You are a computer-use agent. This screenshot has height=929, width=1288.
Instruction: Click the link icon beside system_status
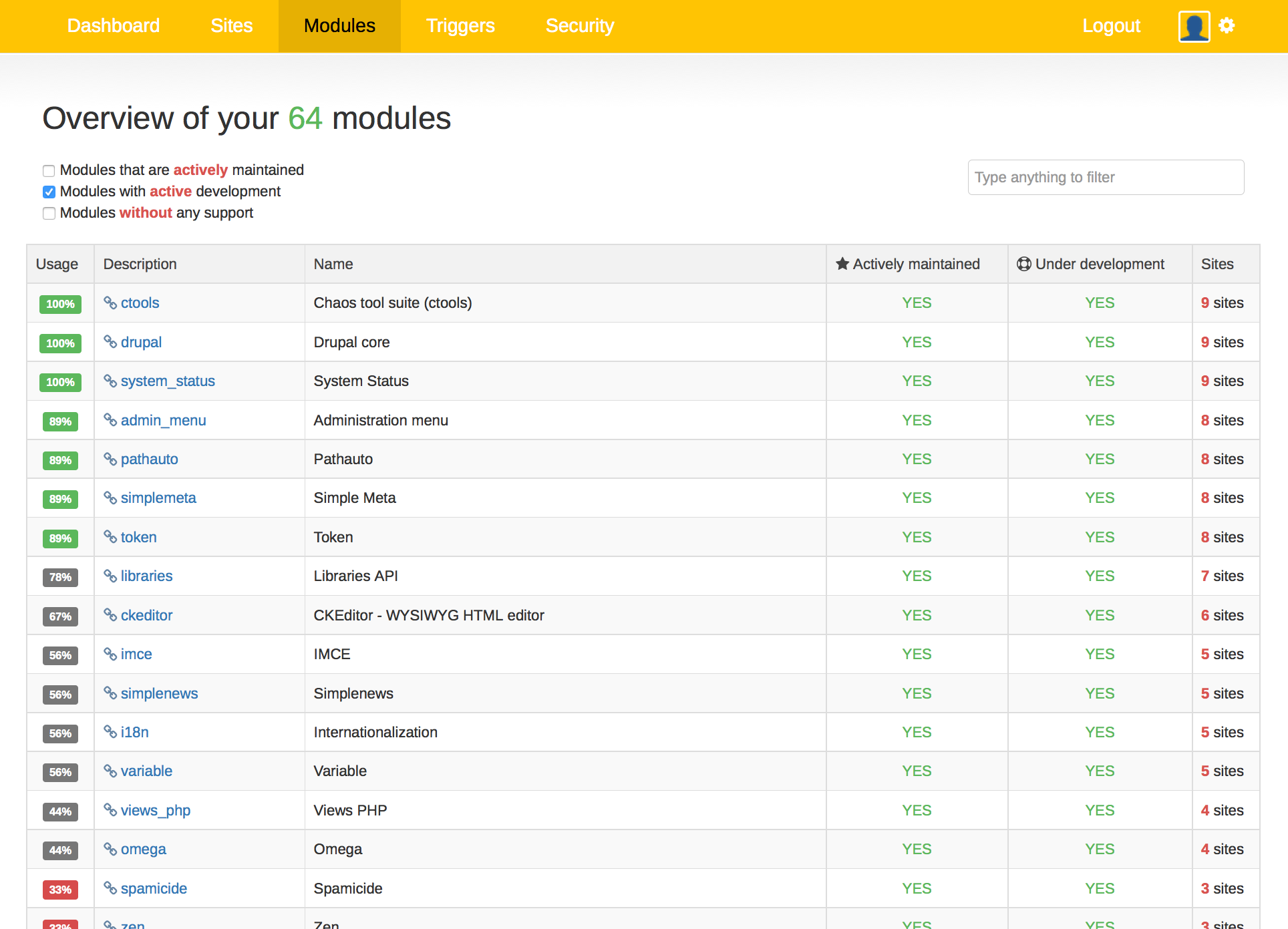pos(110,381)
